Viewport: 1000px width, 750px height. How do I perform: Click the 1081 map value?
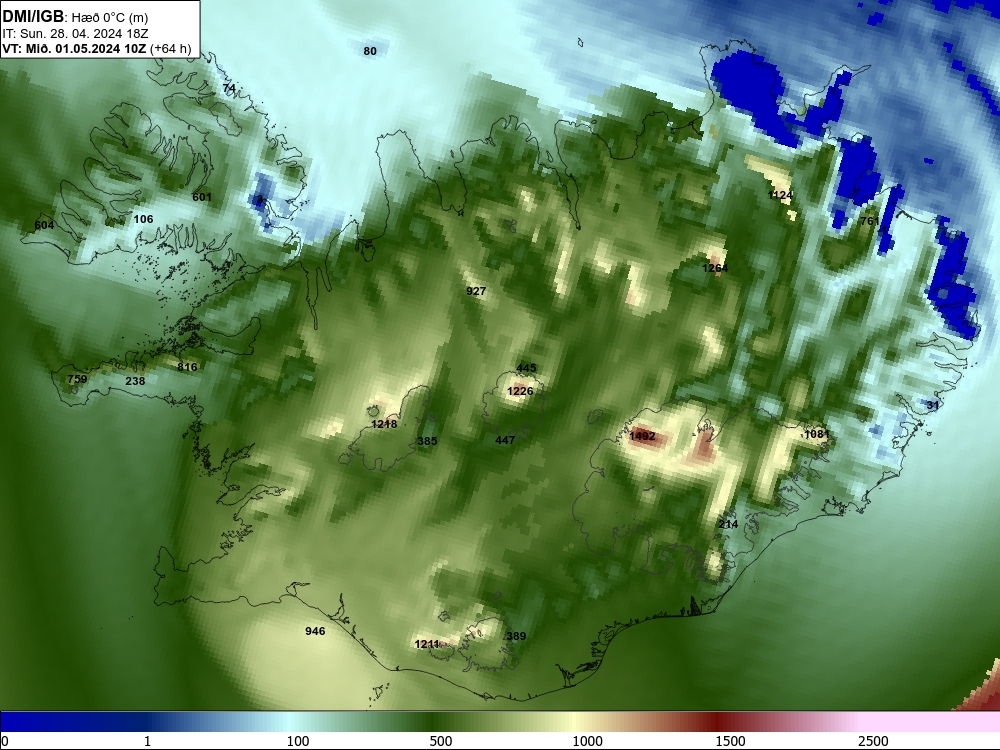(x=816, y=434)
